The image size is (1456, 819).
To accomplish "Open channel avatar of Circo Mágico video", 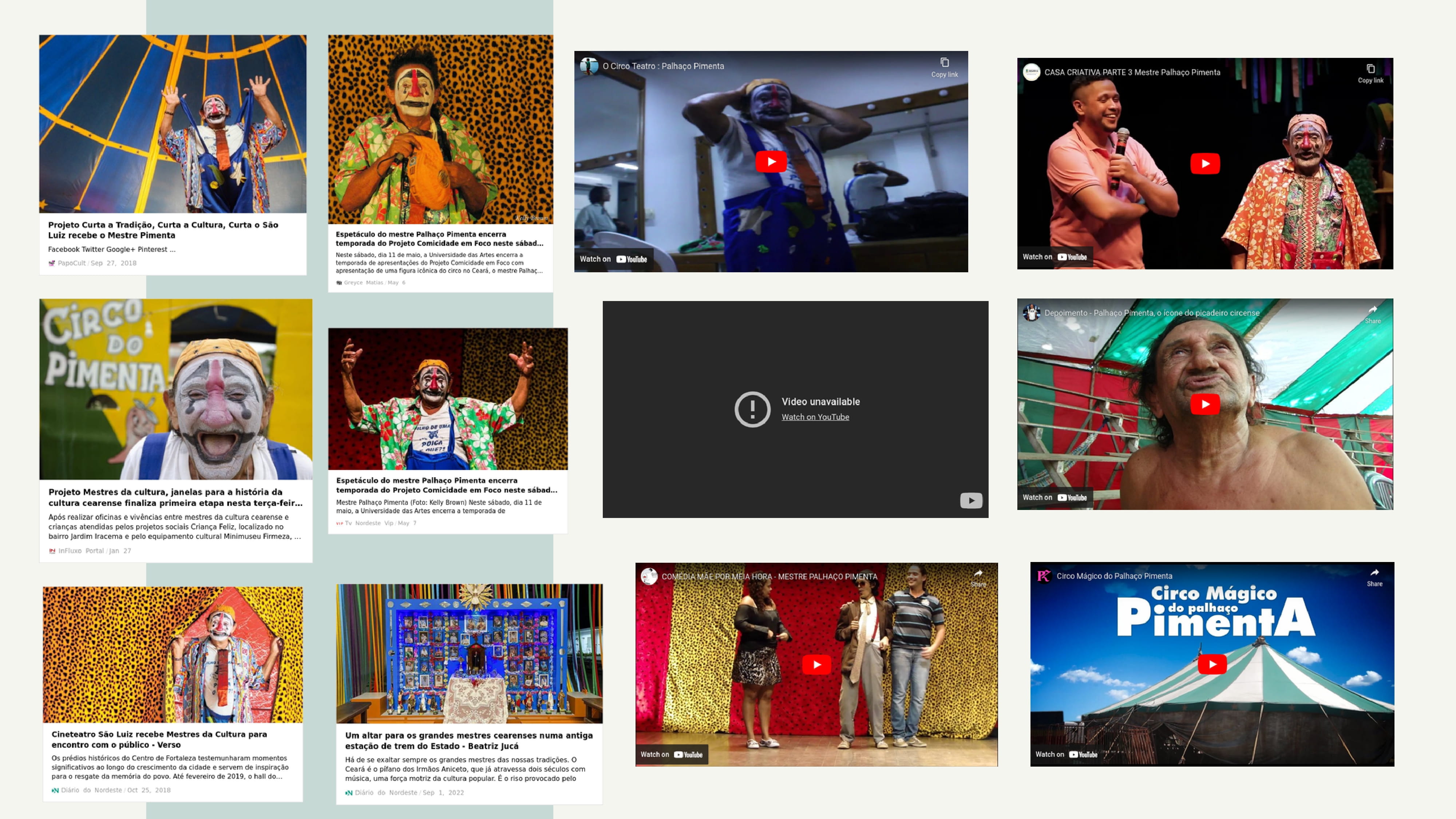I will point(1043,576).
